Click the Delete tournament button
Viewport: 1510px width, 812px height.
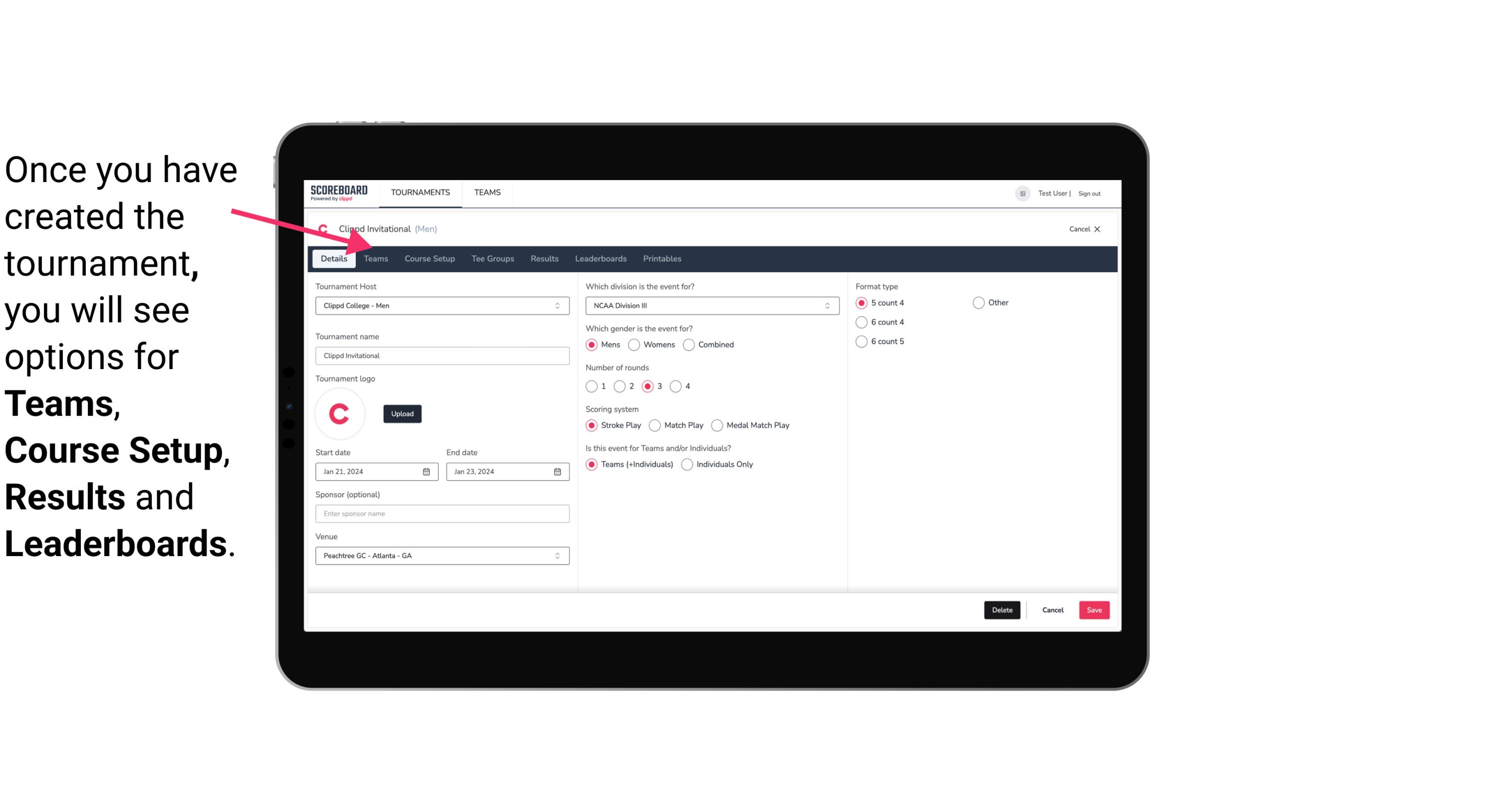pos(1001,610)
